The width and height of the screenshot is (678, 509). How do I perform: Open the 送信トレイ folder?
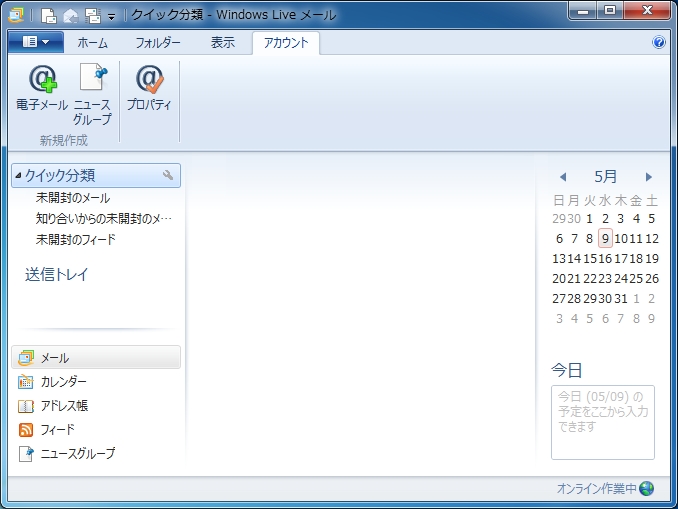[56, 274]
